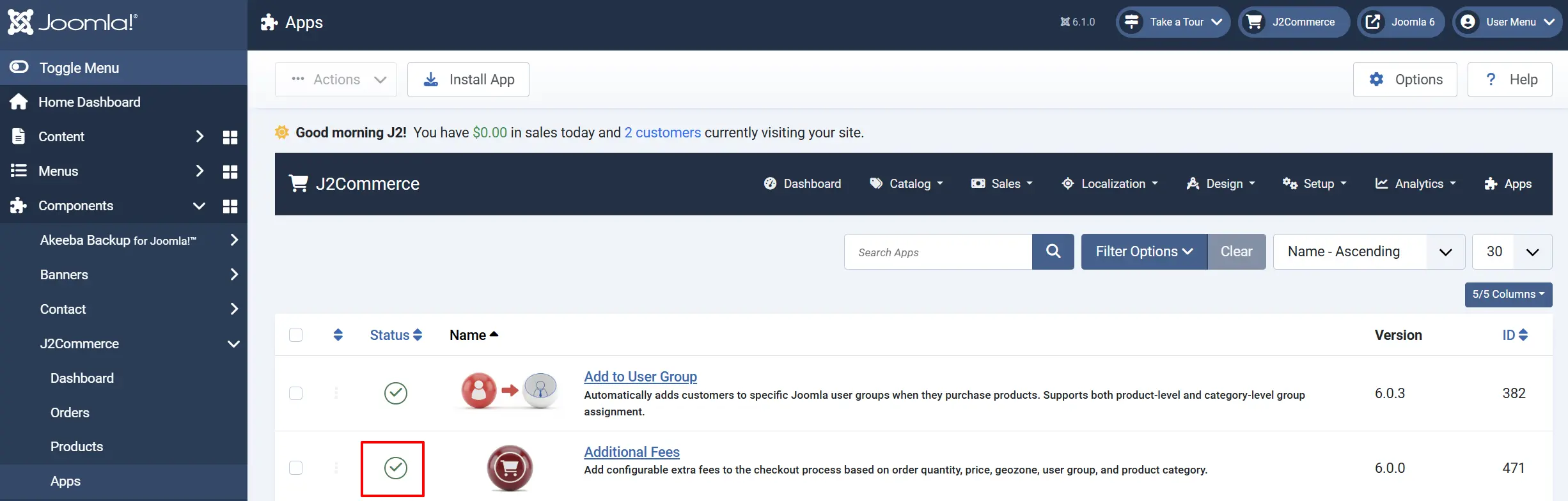Image resolution: width=1568 pixels, height=501 pixels.
Task: Click the 2 customers link
Action: tap(662, 132)
